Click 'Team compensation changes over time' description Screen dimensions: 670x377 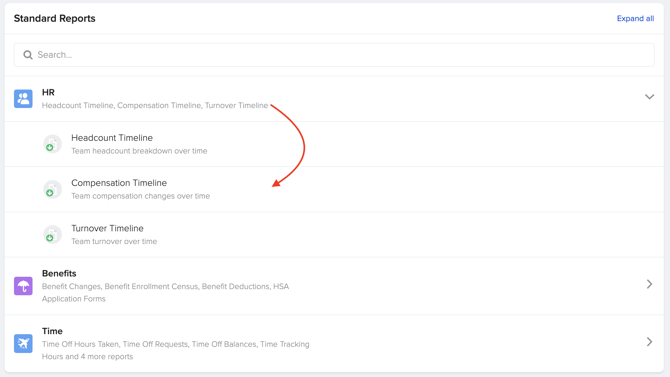tap(140, 196)
